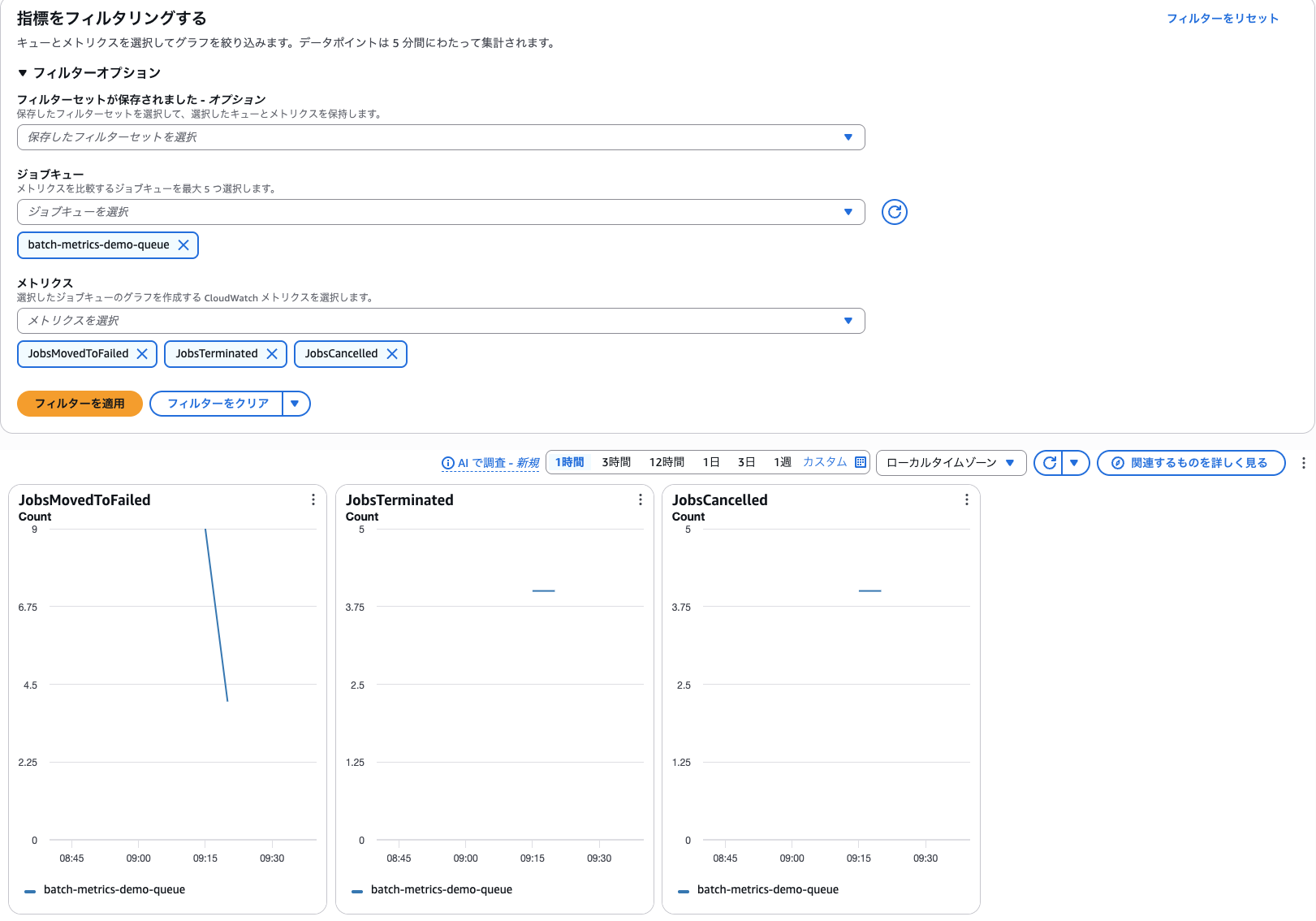Screen dimensions: 1316x921
Task: Remove the JobsTerminated metric chip
Action: pos(272,354)
